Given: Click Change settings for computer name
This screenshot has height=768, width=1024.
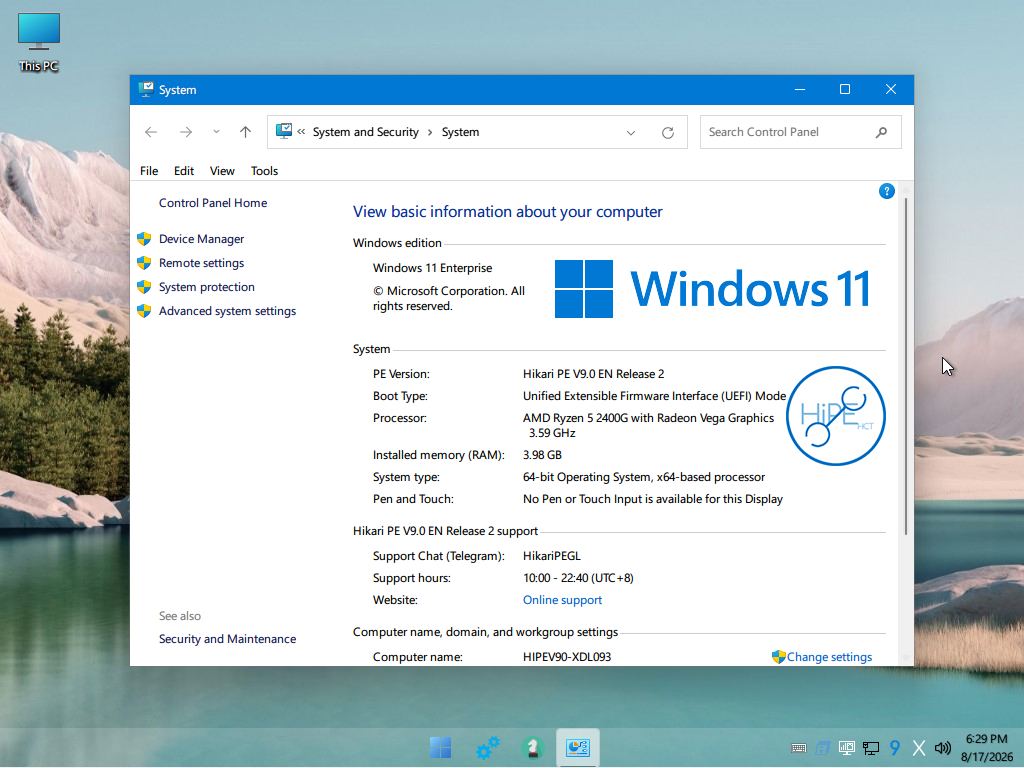Looking at the screenshot, I should [x=829, y=657].
